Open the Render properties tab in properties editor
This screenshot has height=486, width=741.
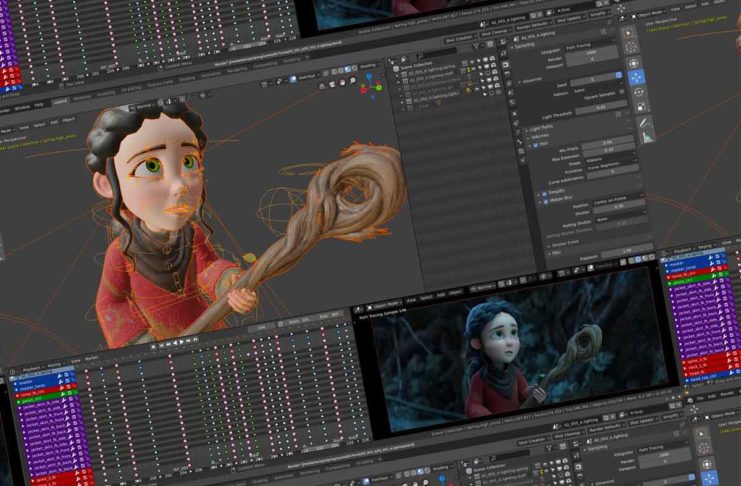(x=505, y=64)
